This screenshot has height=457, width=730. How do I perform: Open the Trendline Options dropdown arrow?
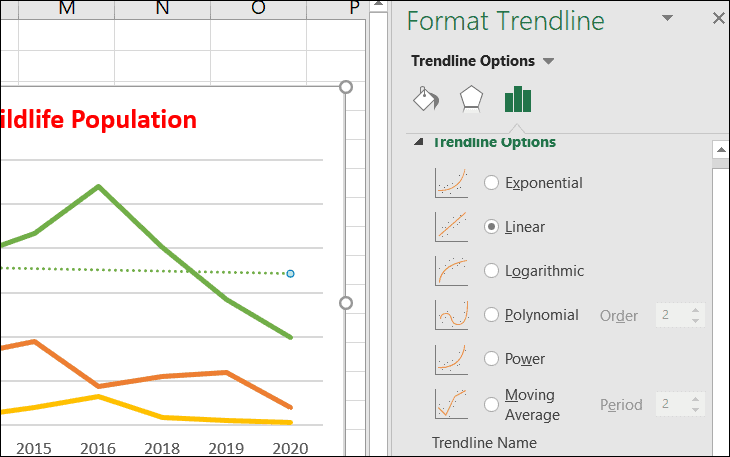(x=548, y=61)
